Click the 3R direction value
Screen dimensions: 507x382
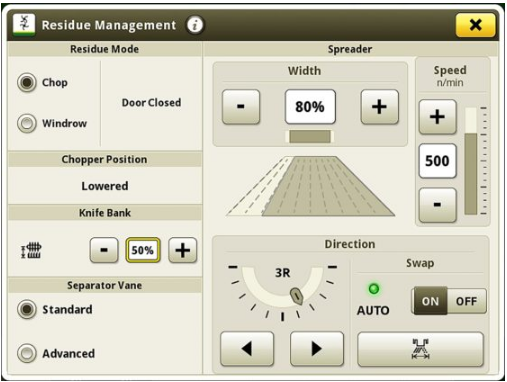282,273
